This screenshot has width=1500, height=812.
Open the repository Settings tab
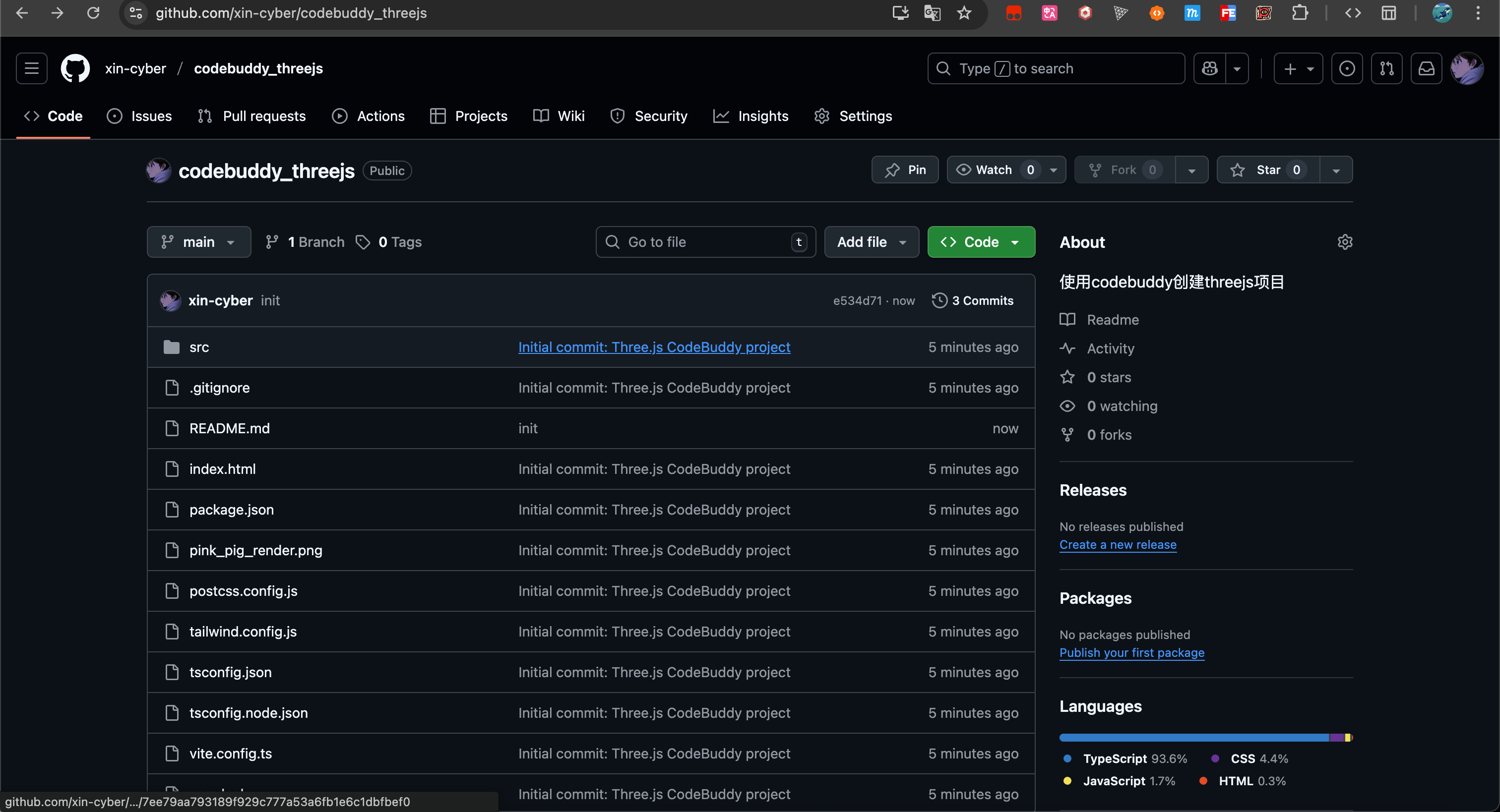[854, 116]
